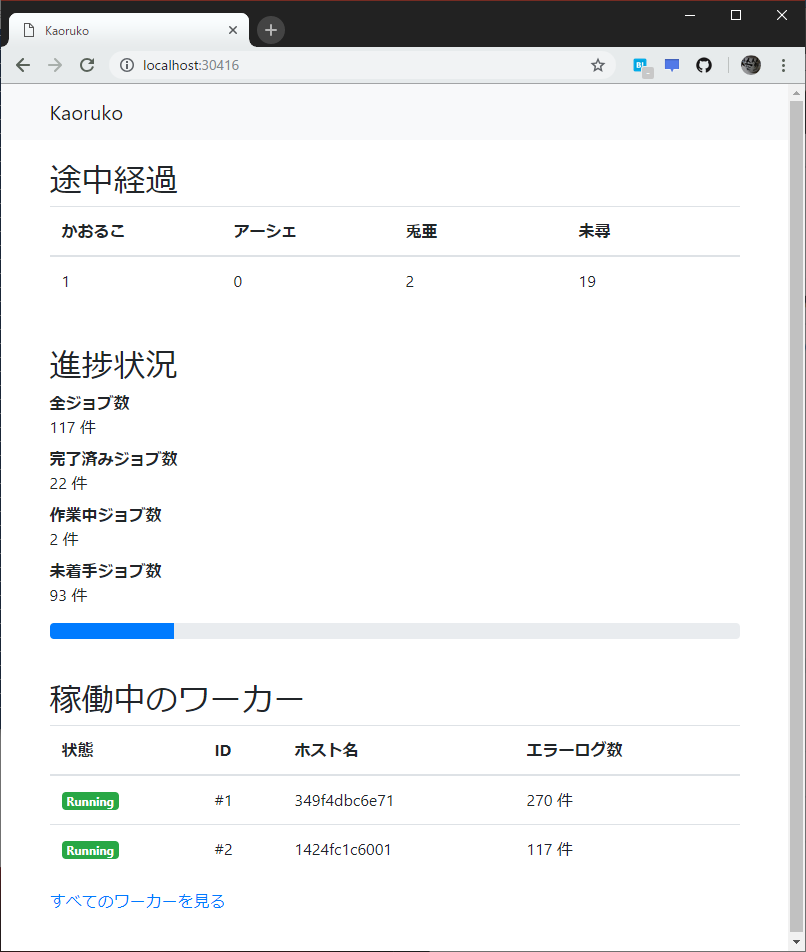Select worker #2's 117 件 error count
The image size is (806, 952).
pyautogui.click(x=549, y=850)
